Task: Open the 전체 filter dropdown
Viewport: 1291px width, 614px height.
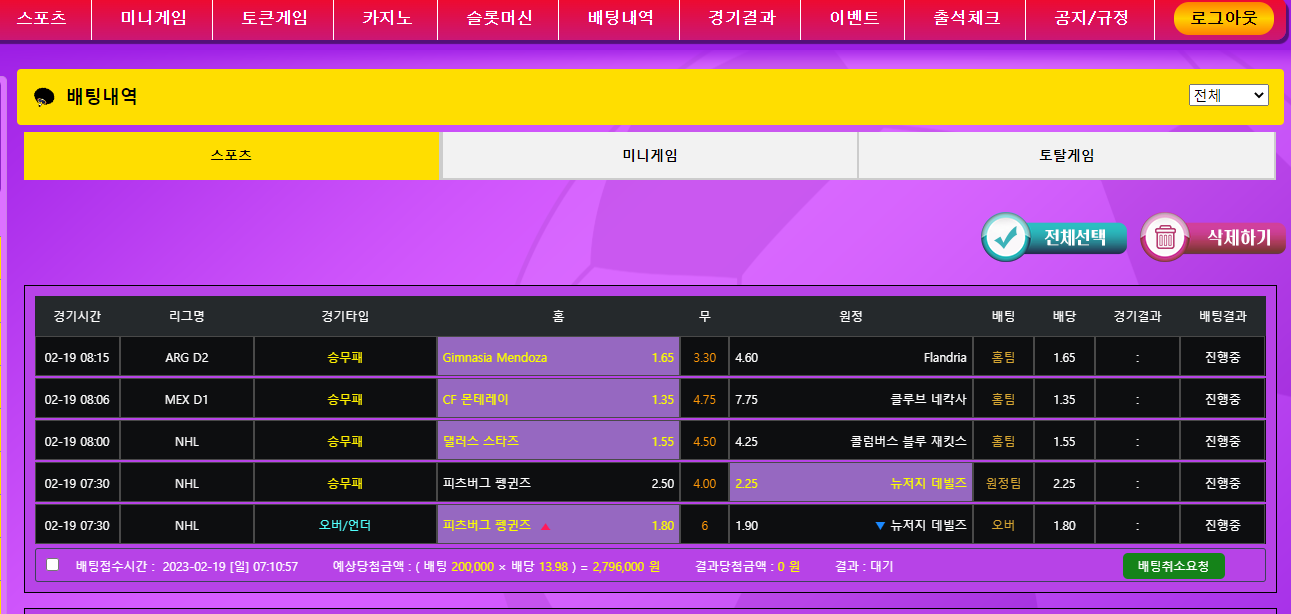Action: [1228, 95]
